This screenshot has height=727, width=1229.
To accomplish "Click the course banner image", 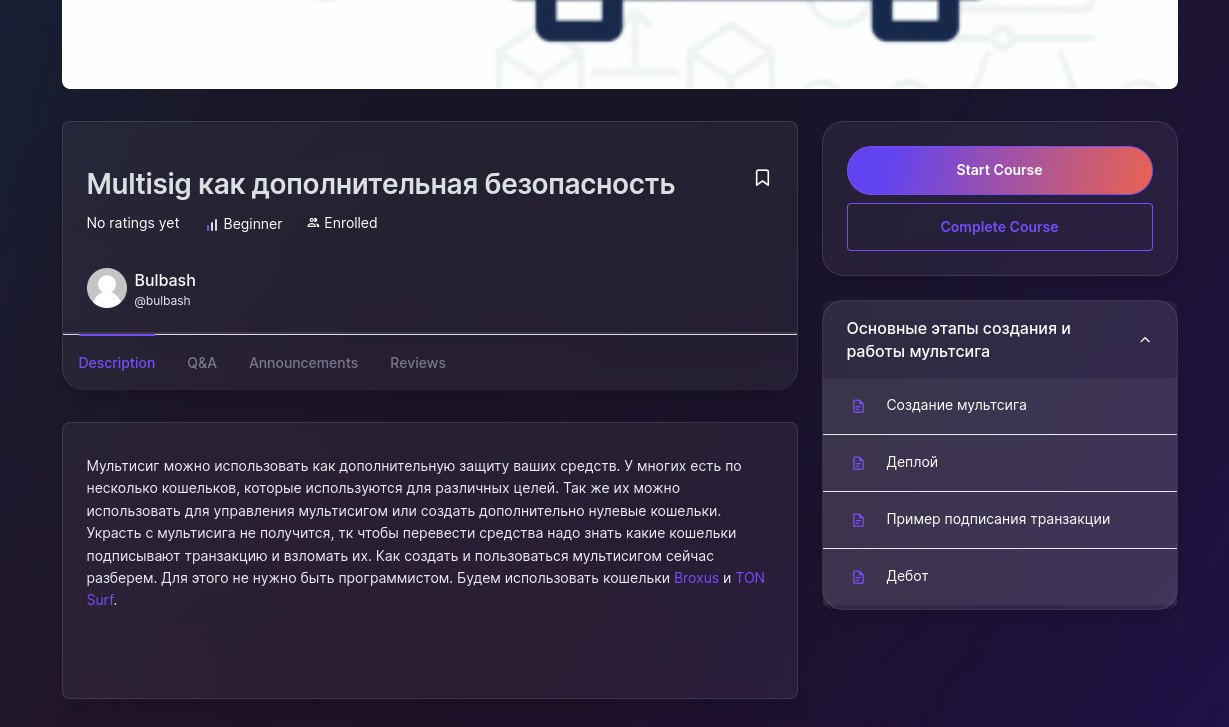I will 619,44.
